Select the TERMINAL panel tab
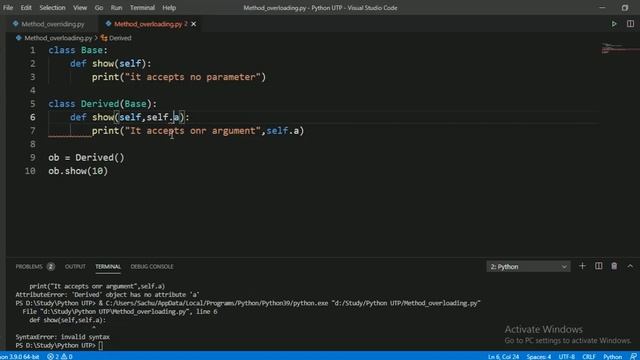This screenshot has height=360, width=640. tap(108, 267)
